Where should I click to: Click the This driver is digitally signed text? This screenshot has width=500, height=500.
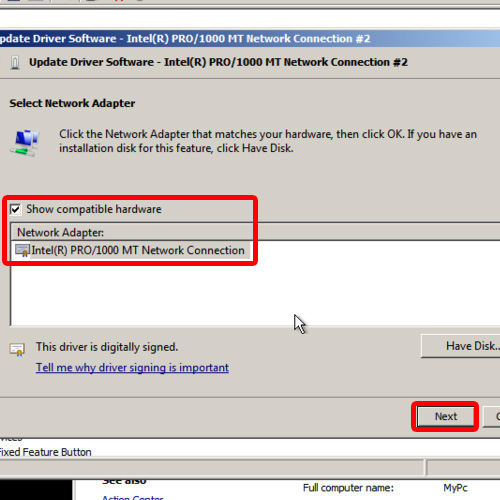click(107, 347)
